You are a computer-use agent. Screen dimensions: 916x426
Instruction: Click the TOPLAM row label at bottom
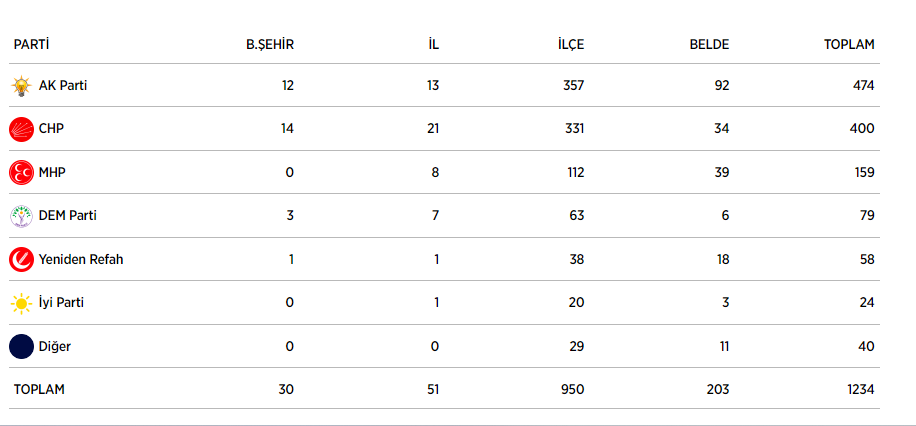39,390
